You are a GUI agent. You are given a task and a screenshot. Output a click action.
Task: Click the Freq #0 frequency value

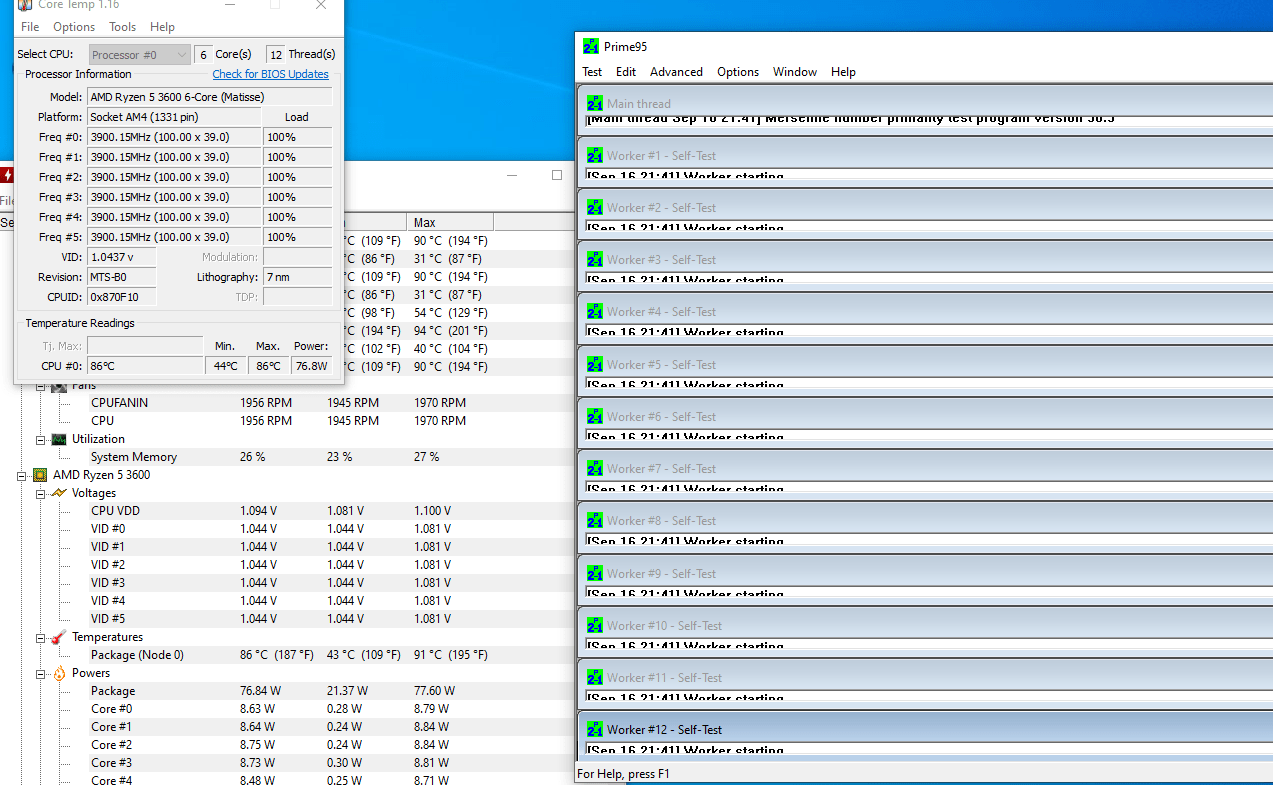pyautogui.click(x=174, y=137)
